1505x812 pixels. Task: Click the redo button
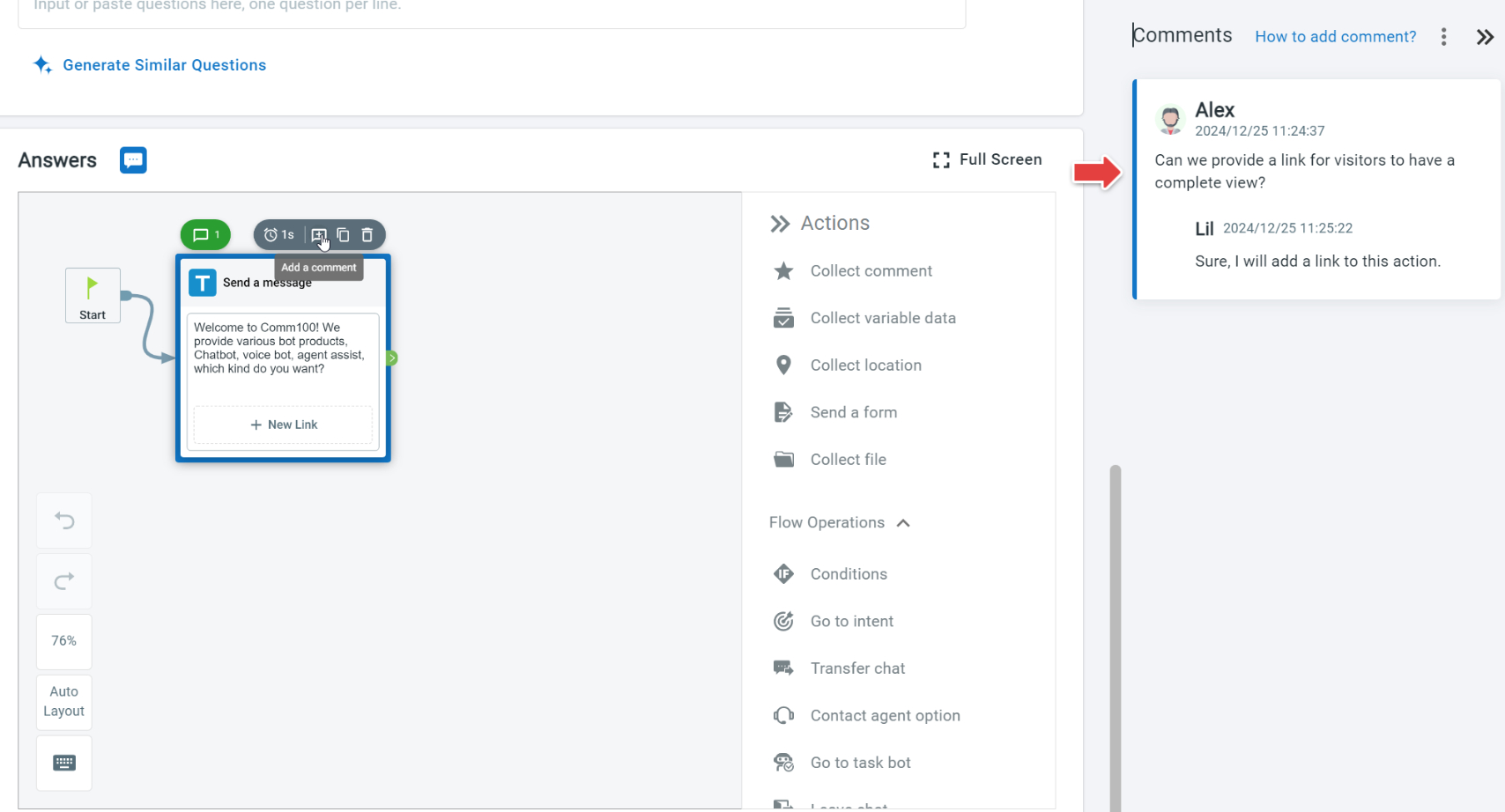tap(64, 581)
